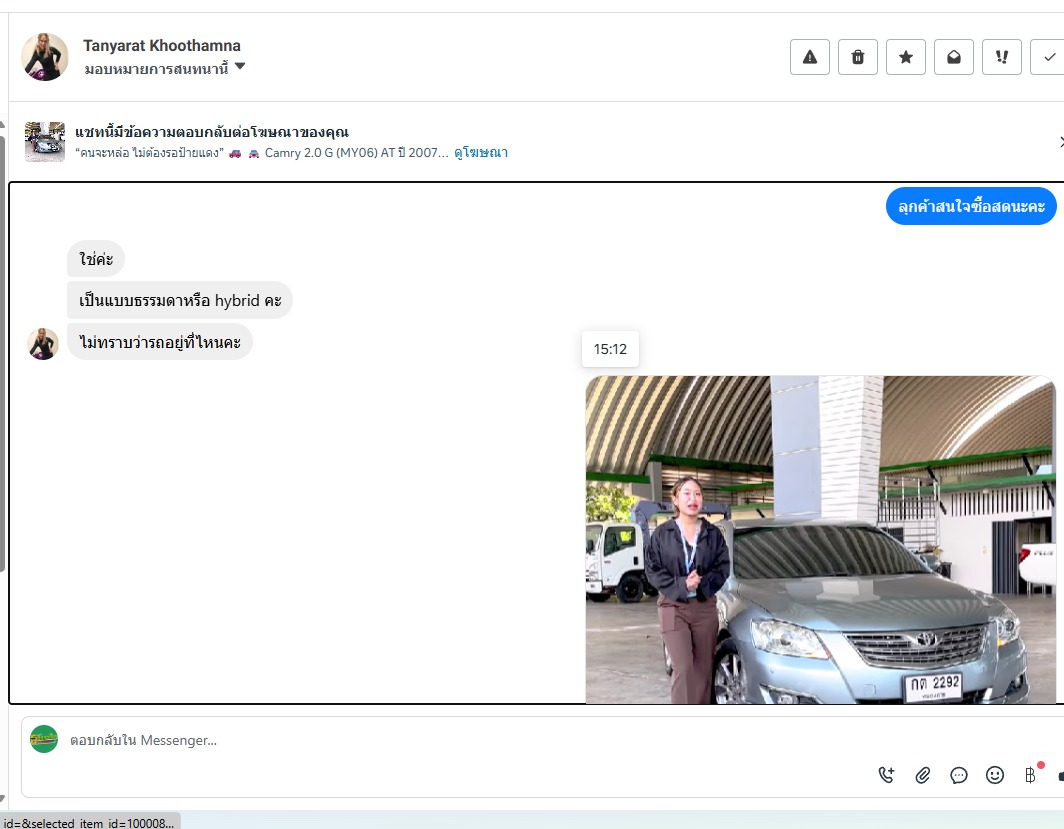Screen dimensions: 1064x829
Task: Click the 15:12 timestamp tooltip
Action: pos(610,349)
